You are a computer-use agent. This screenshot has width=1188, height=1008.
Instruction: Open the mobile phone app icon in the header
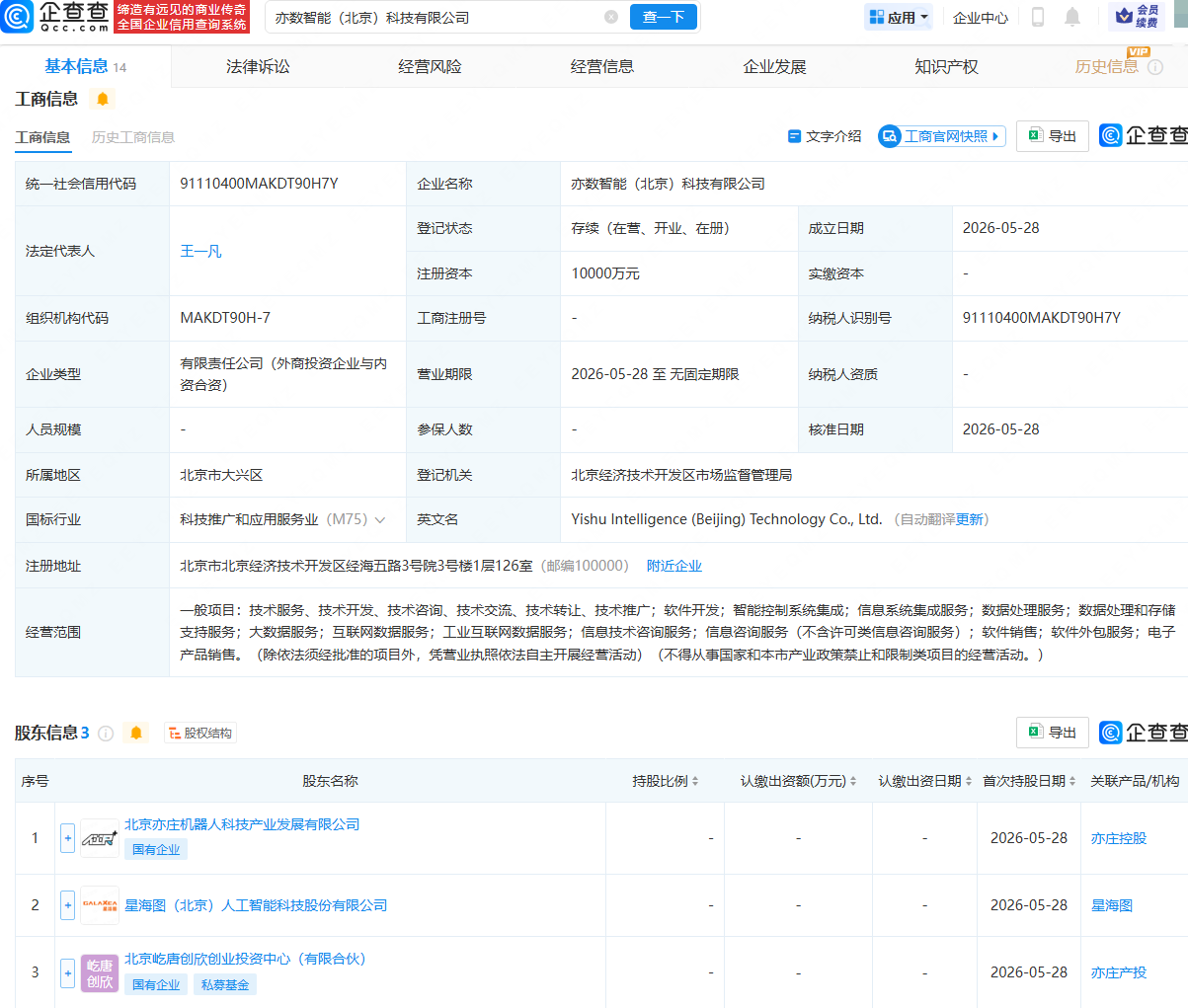[1038, 17]
